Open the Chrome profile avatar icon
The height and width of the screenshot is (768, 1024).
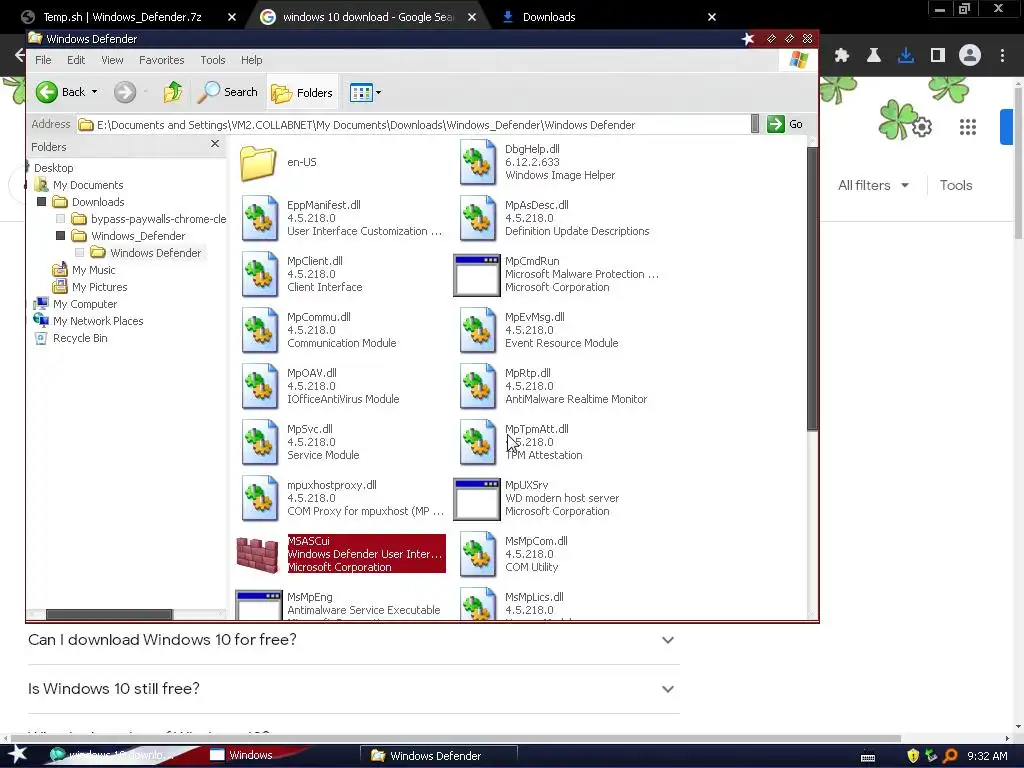[970, 56]
